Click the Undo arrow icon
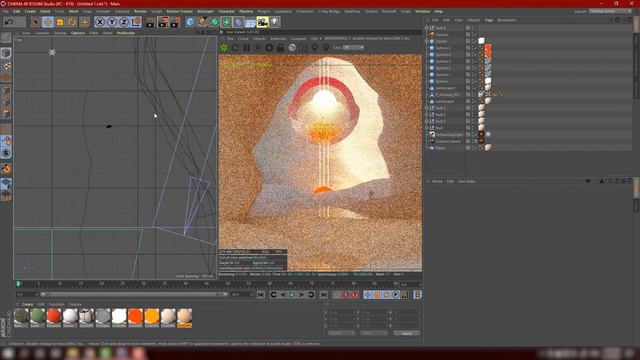 [x=9, y=22]
